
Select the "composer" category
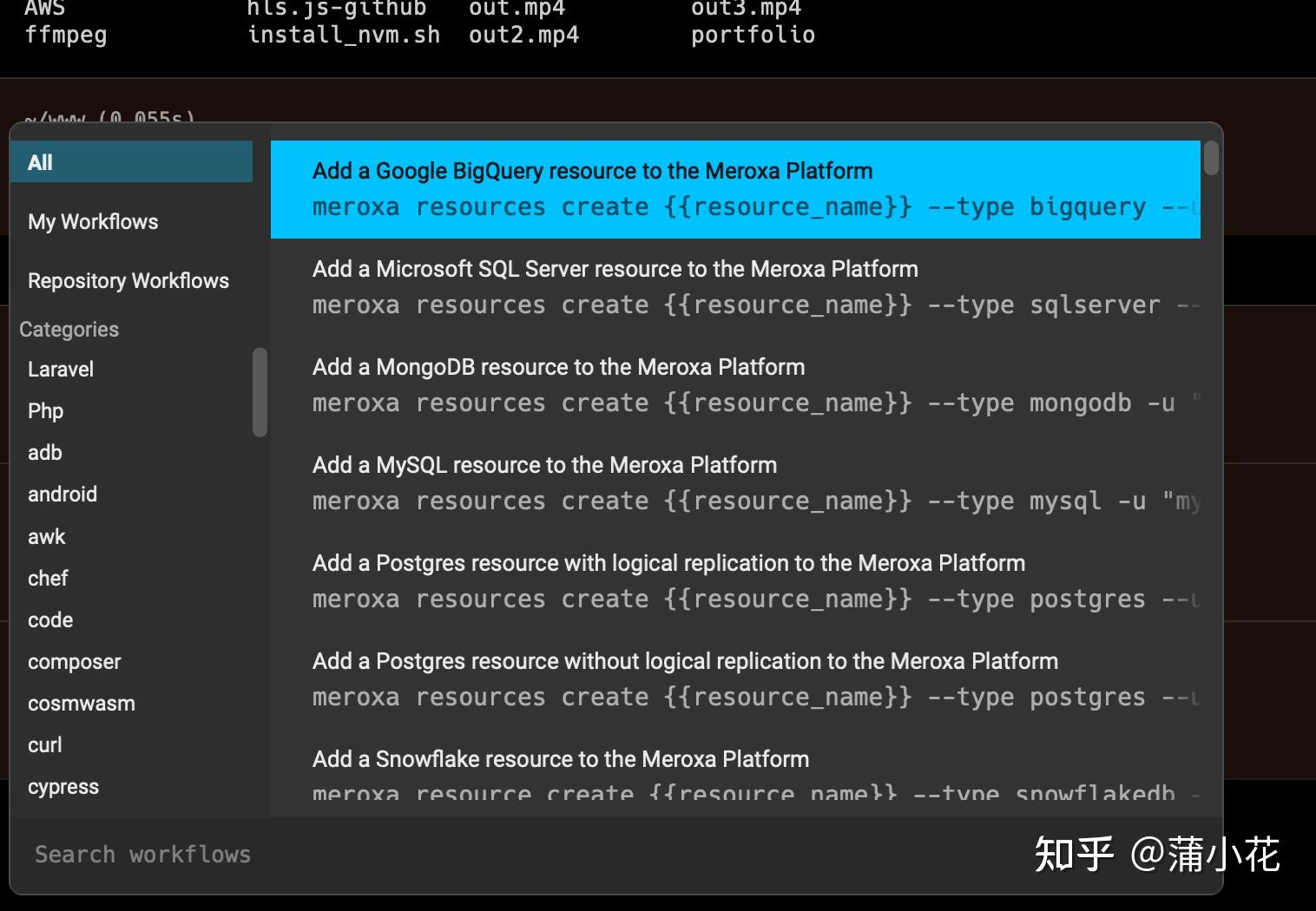[74, 661]
